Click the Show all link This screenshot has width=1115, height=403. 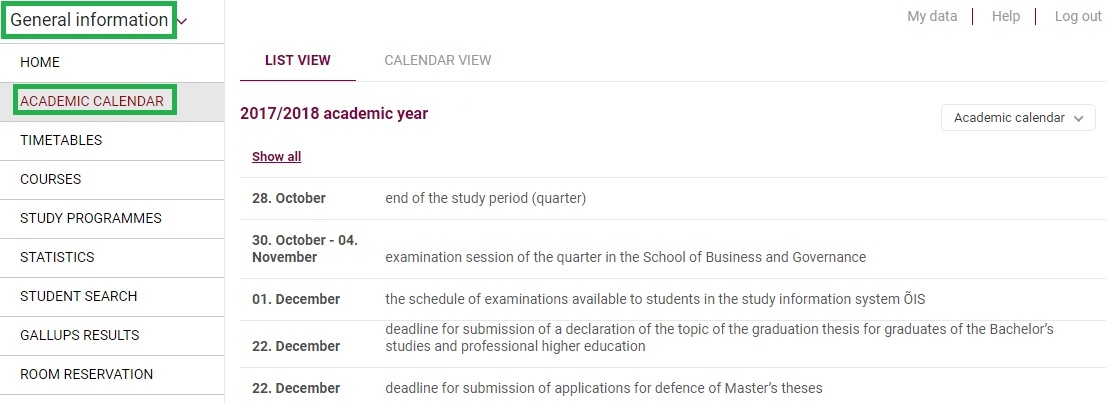coord(277,156)
